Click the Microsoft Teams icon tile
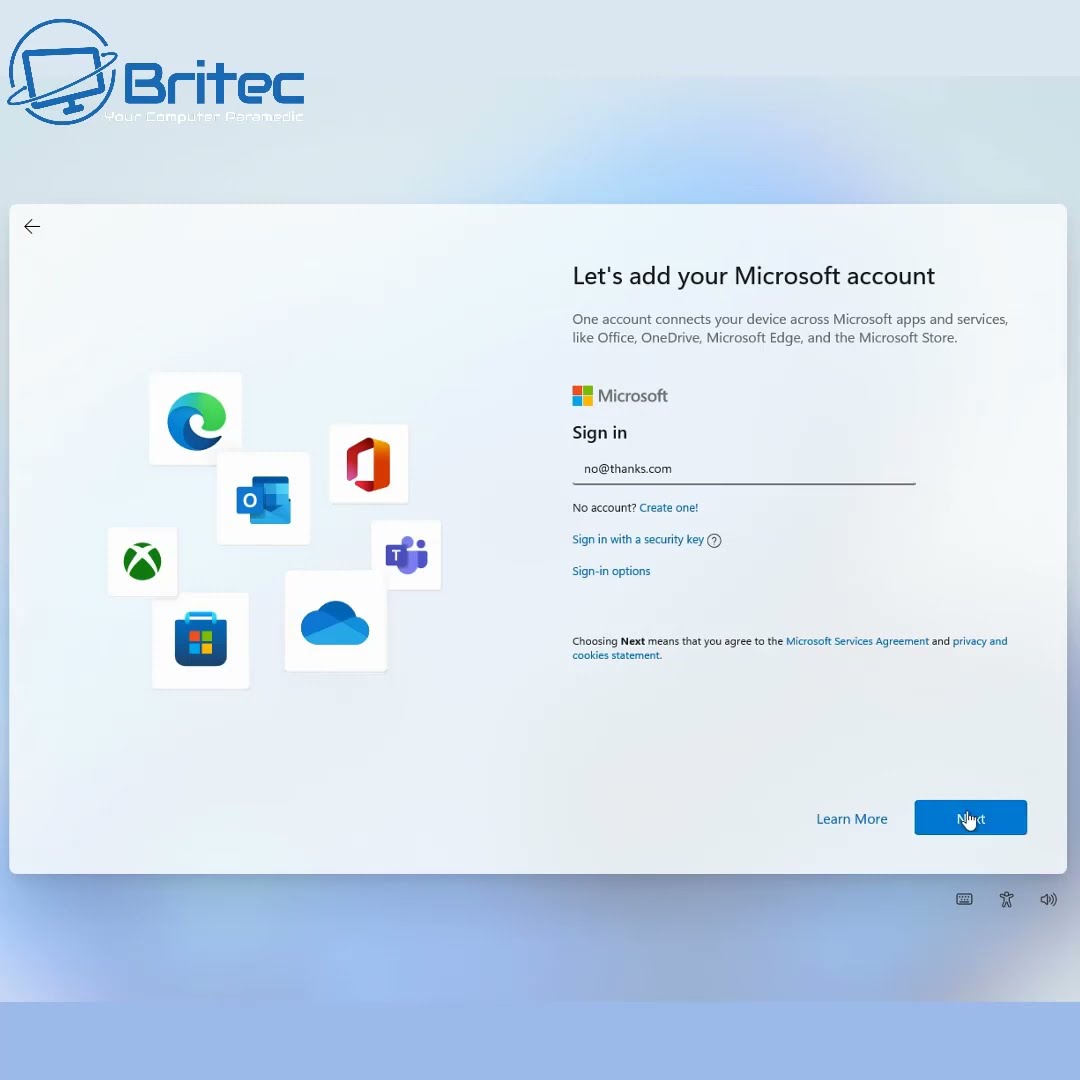 pos(406,554)
